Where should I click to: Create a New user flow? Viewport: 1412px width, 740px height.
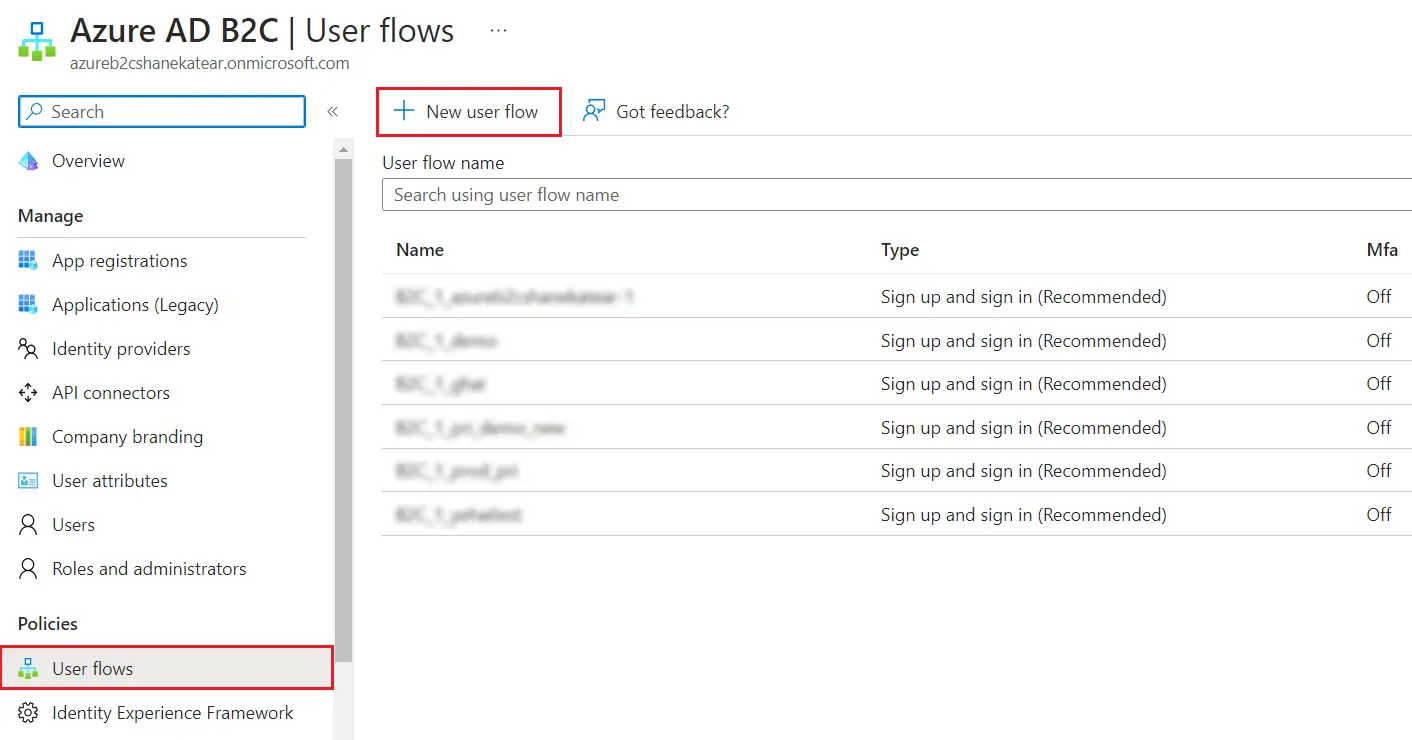click(x=469, y=112)
